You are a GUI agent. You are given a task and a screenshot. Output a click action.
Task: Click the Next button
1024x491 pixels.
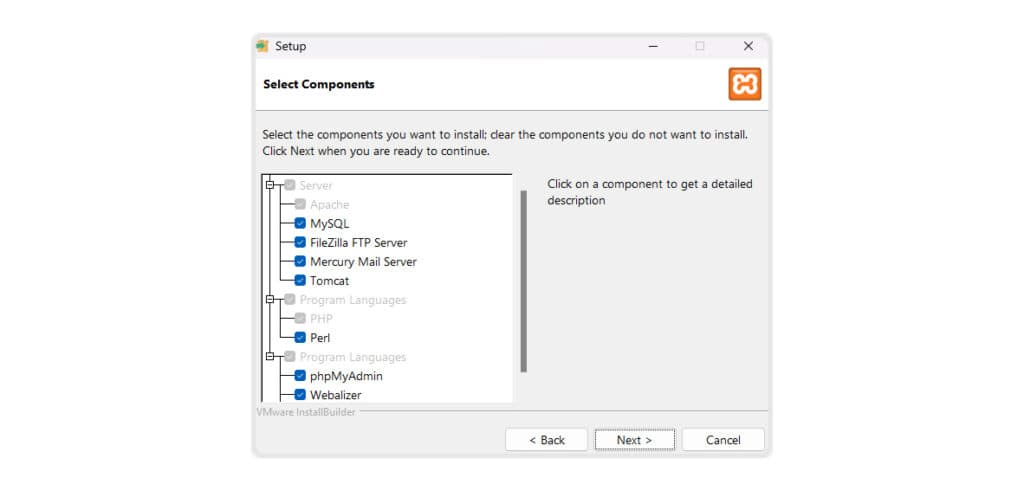pos(634,440)
